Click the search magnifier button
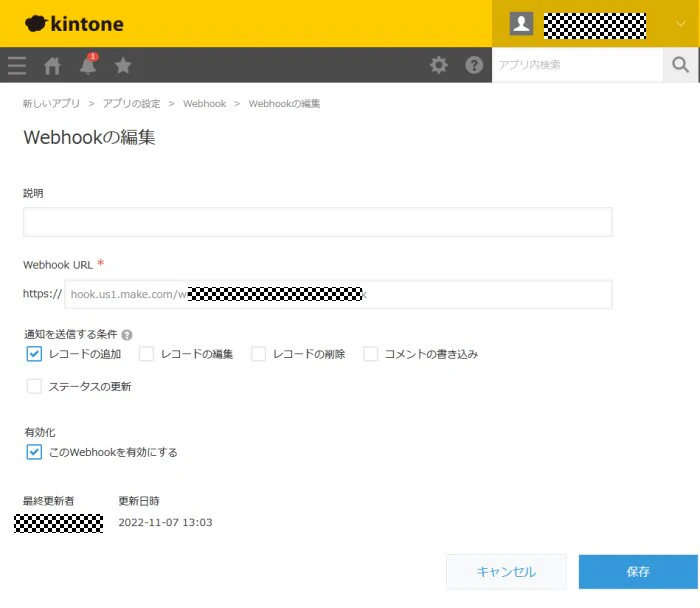Image resolution: width=700 pixels, height=608 pixels. (x=680, y=65)
